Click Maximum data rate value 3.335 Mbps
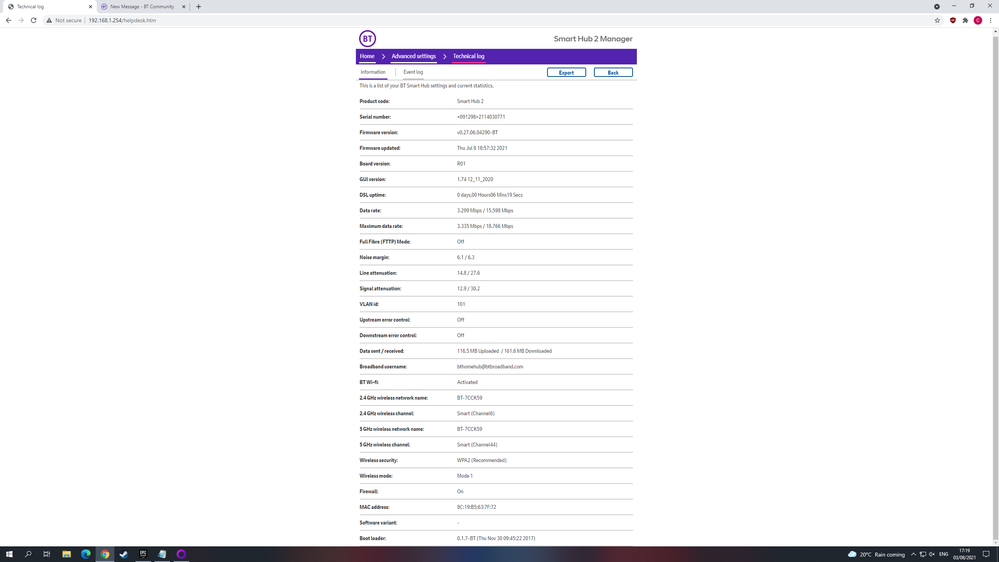999x562 pixels. pos(485,226)
